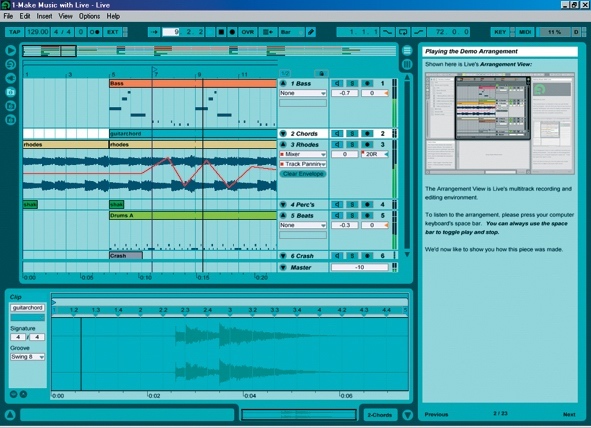Fold the 1 Bass track
This screenshot has width=591, height=428.
[283, 83]
